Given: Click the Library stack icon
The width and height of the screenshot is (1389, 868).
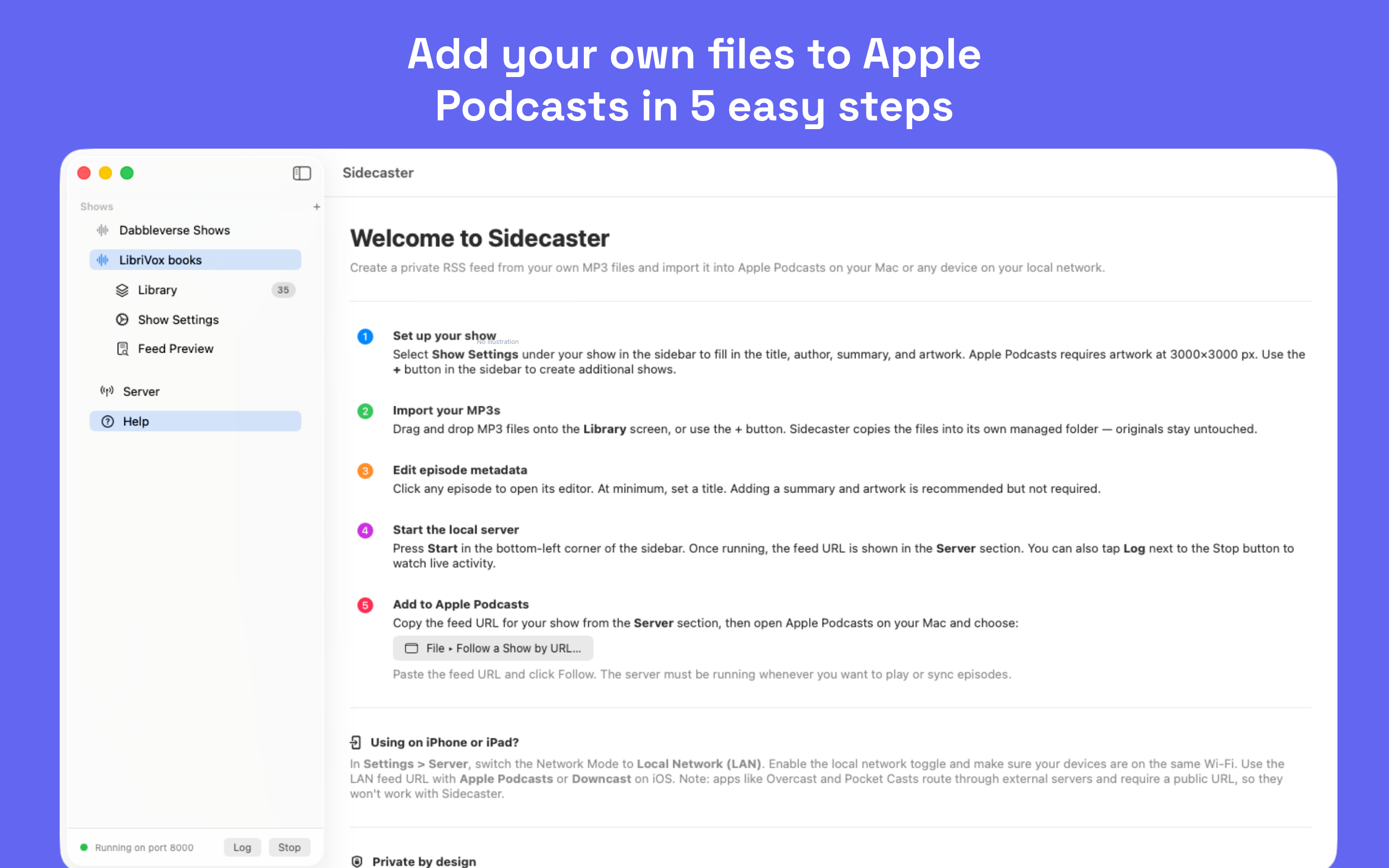Looking at the screenshot, I should tap(122, 290).
